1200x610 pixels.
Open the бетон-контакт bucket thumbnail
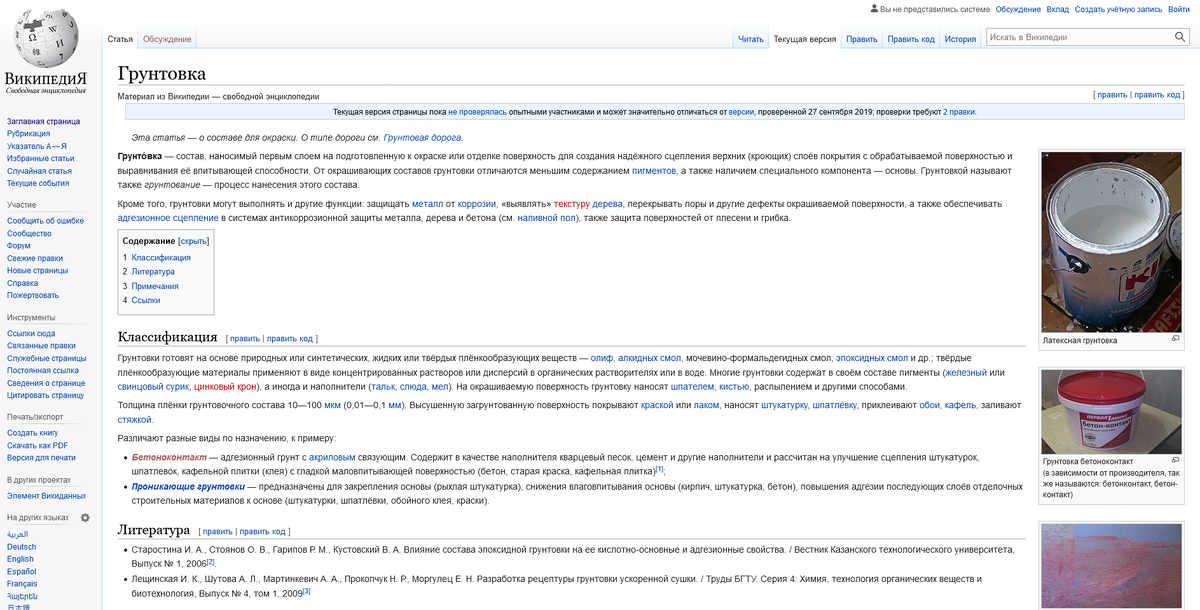tap(1111, 411)
